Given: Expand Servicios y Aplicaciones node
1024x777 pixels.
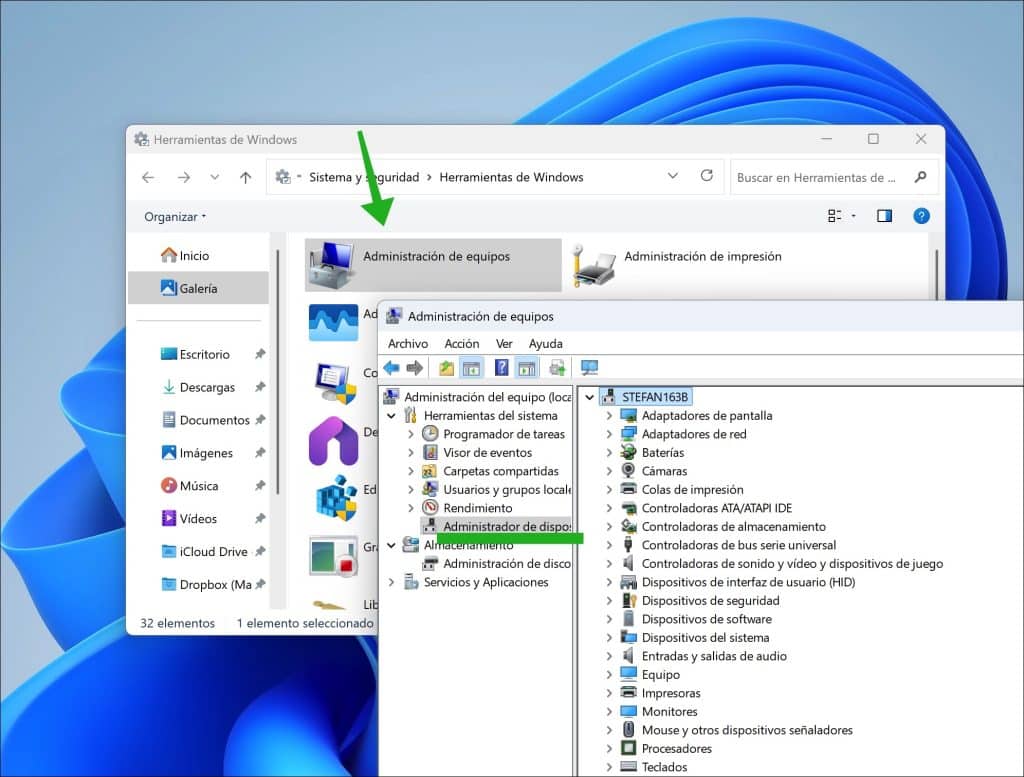Looking at the screenshot, I should point(391,582).
